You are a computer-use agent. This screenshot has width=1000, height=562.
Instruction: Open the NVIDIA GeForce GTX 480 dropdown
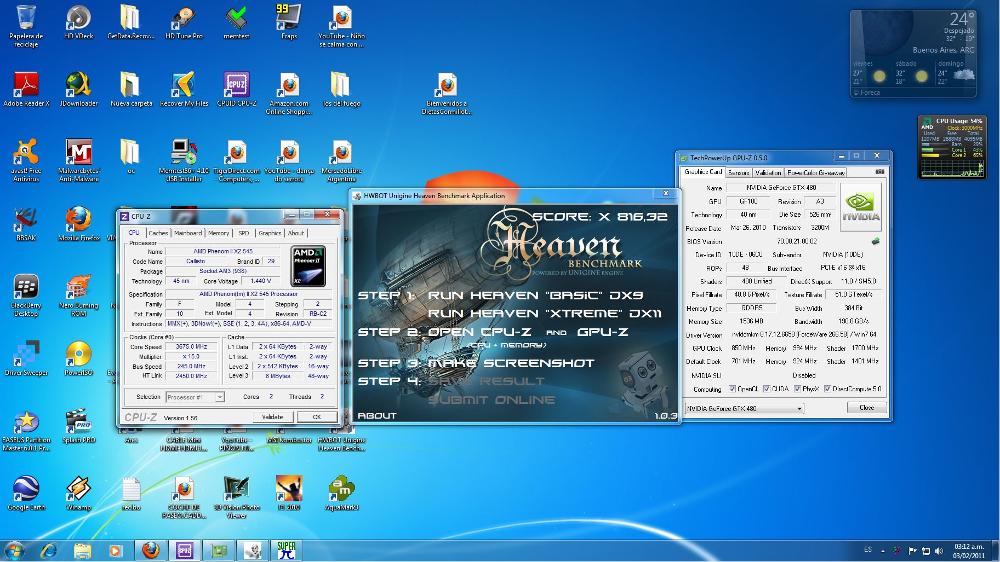[744, 408]
